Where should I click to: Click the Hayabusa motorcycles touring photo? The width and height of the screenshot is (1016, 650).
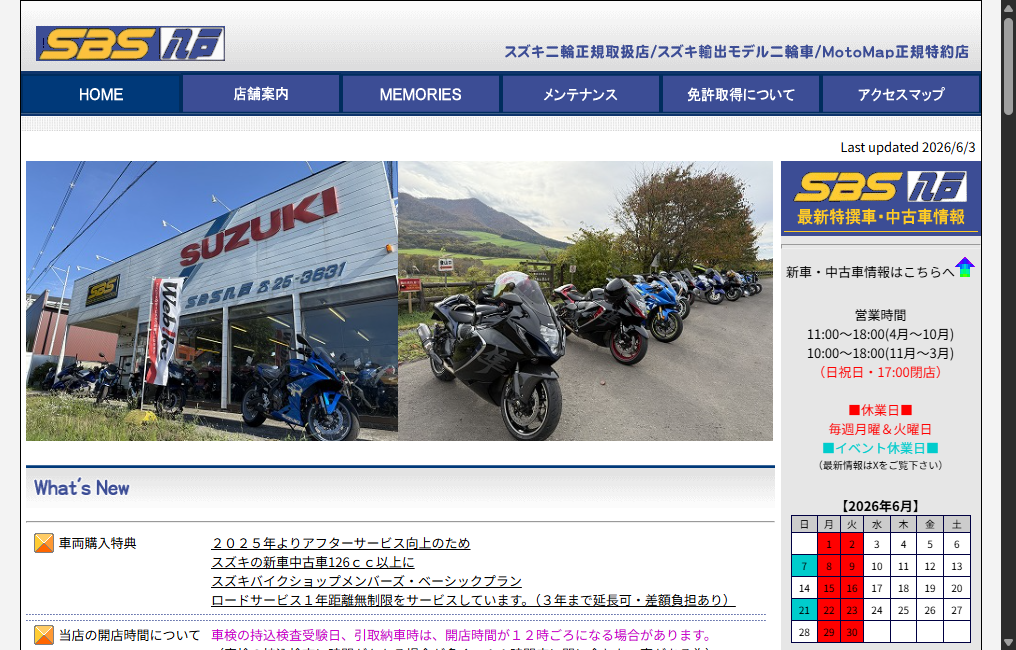coord(585,301)
